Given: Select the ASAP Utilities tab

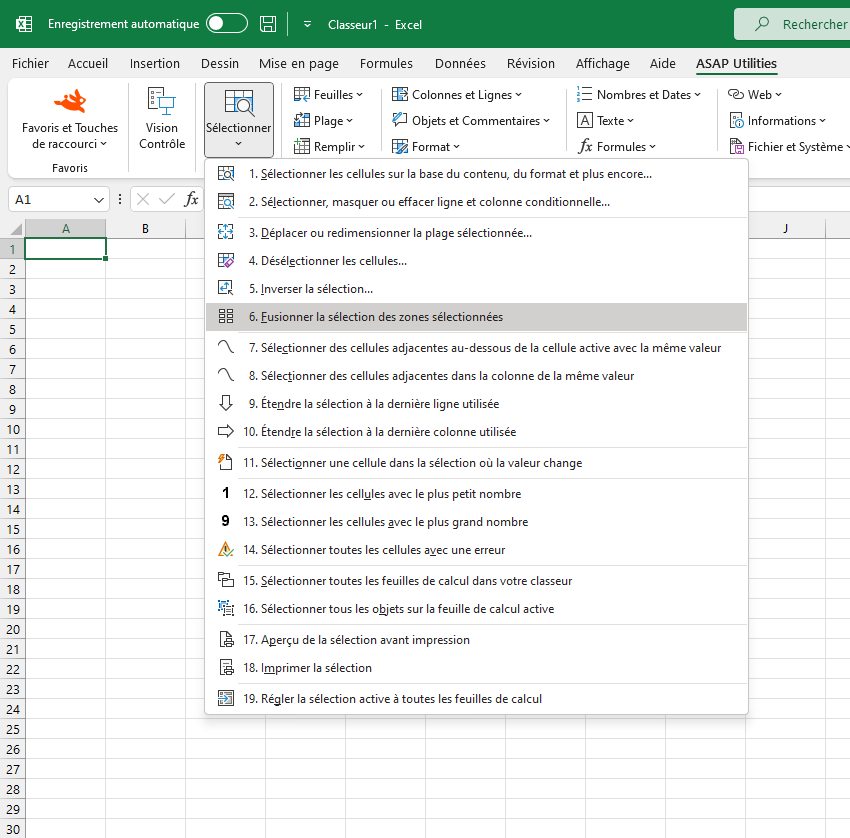Looking at the screenshot, I should (736, 63).
